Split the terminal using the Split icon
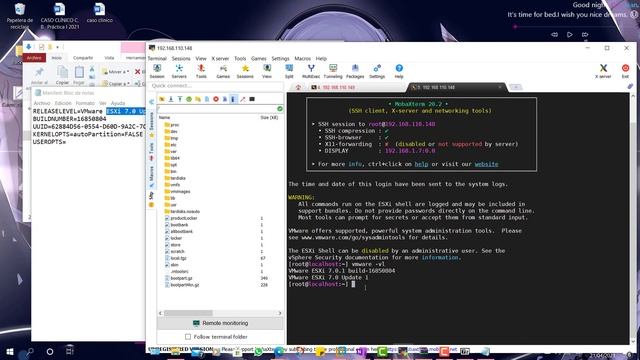640x360 pixels. click(x=289, y=71)
